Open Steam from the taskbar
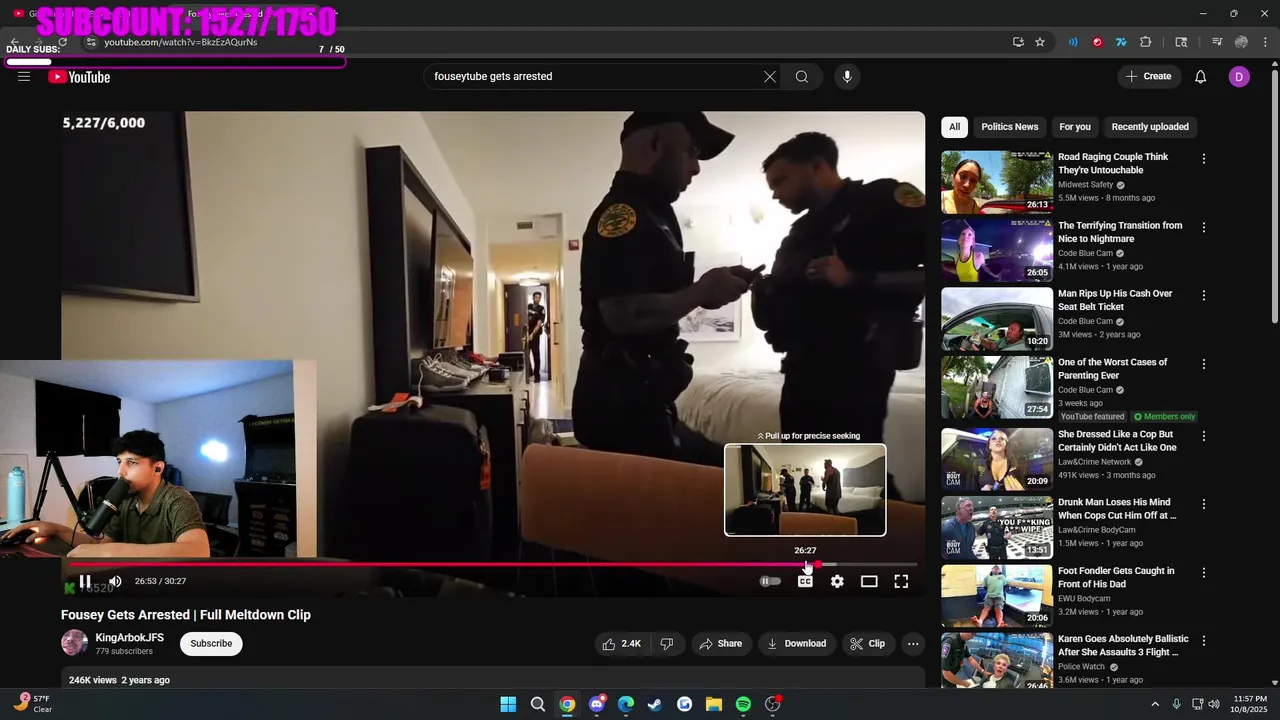Viewport: 1280px width, 720px height. click(x=655, y=704)
